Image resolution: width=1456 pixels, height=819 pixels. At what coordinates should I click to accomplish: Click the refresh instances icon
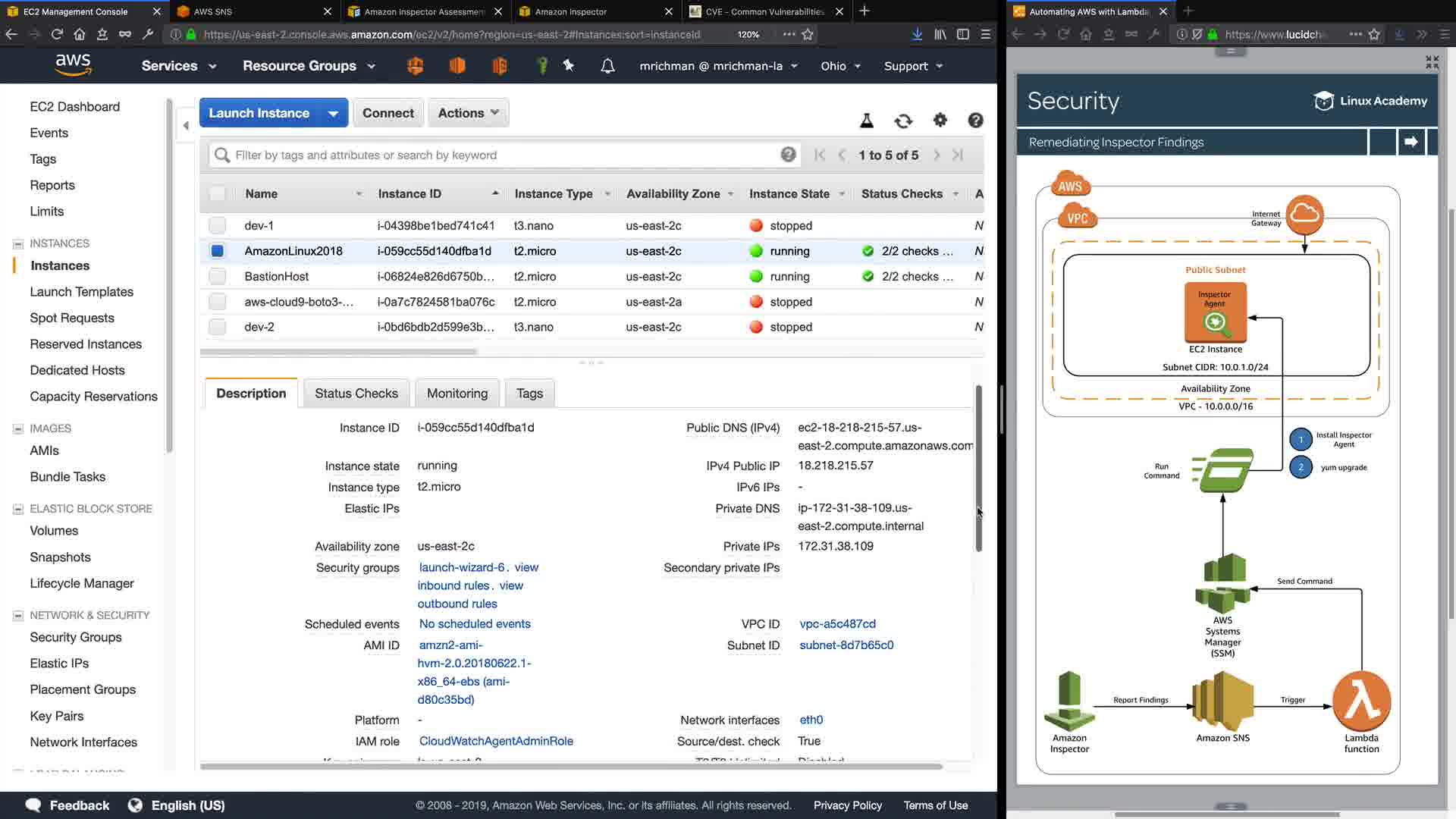click(902, 121)
